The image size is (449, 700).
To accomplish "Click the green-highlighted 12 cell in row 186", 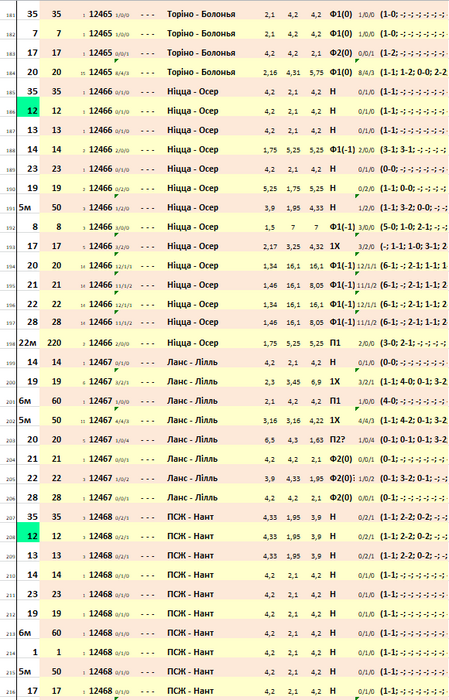I will click(28, 107).
